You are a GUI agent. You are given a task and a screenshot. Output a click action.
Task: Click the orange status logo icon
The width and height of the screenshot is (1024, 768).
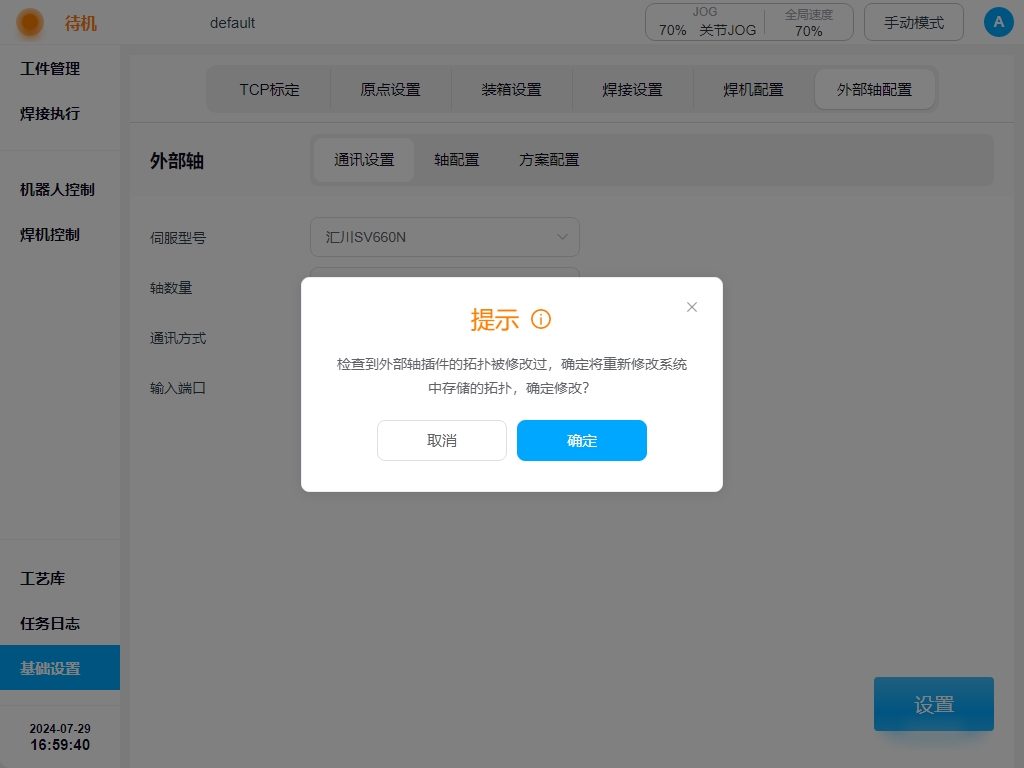tap(30, 22)
